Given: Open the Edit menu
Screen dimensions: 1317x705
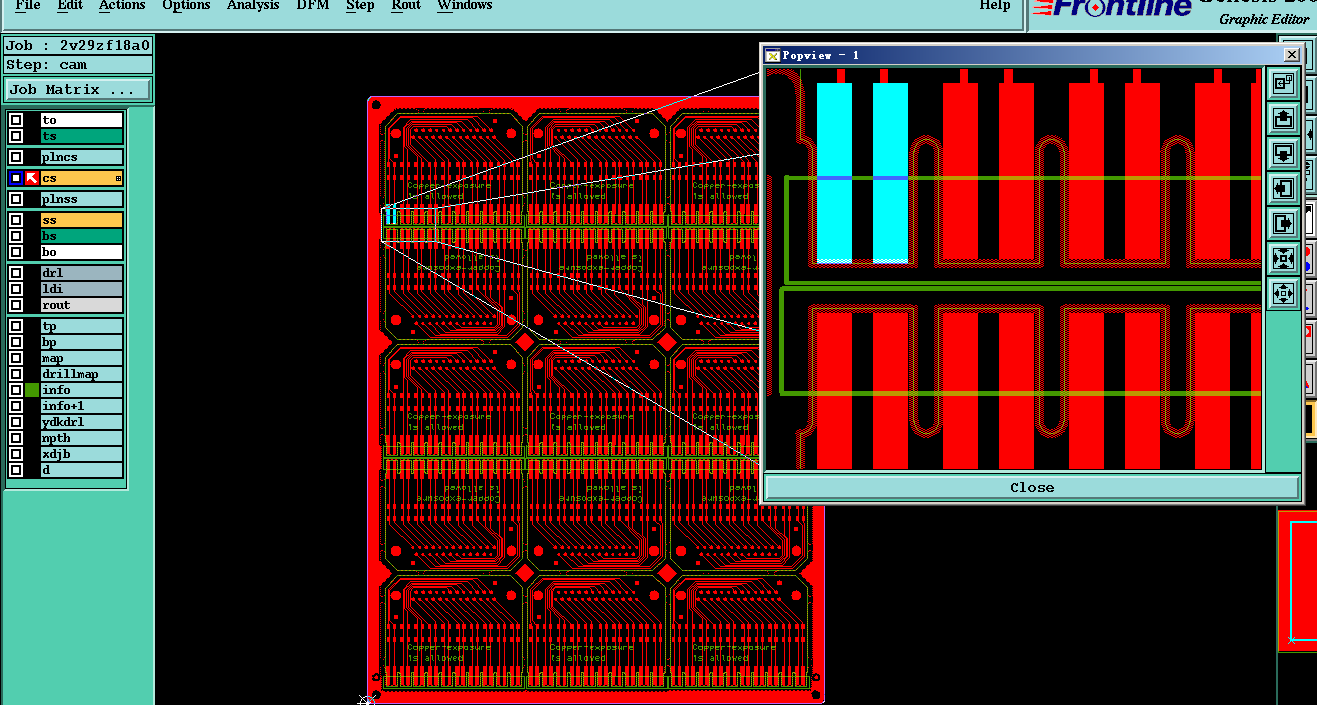Looking at the screenshot, I should point(70,6).
